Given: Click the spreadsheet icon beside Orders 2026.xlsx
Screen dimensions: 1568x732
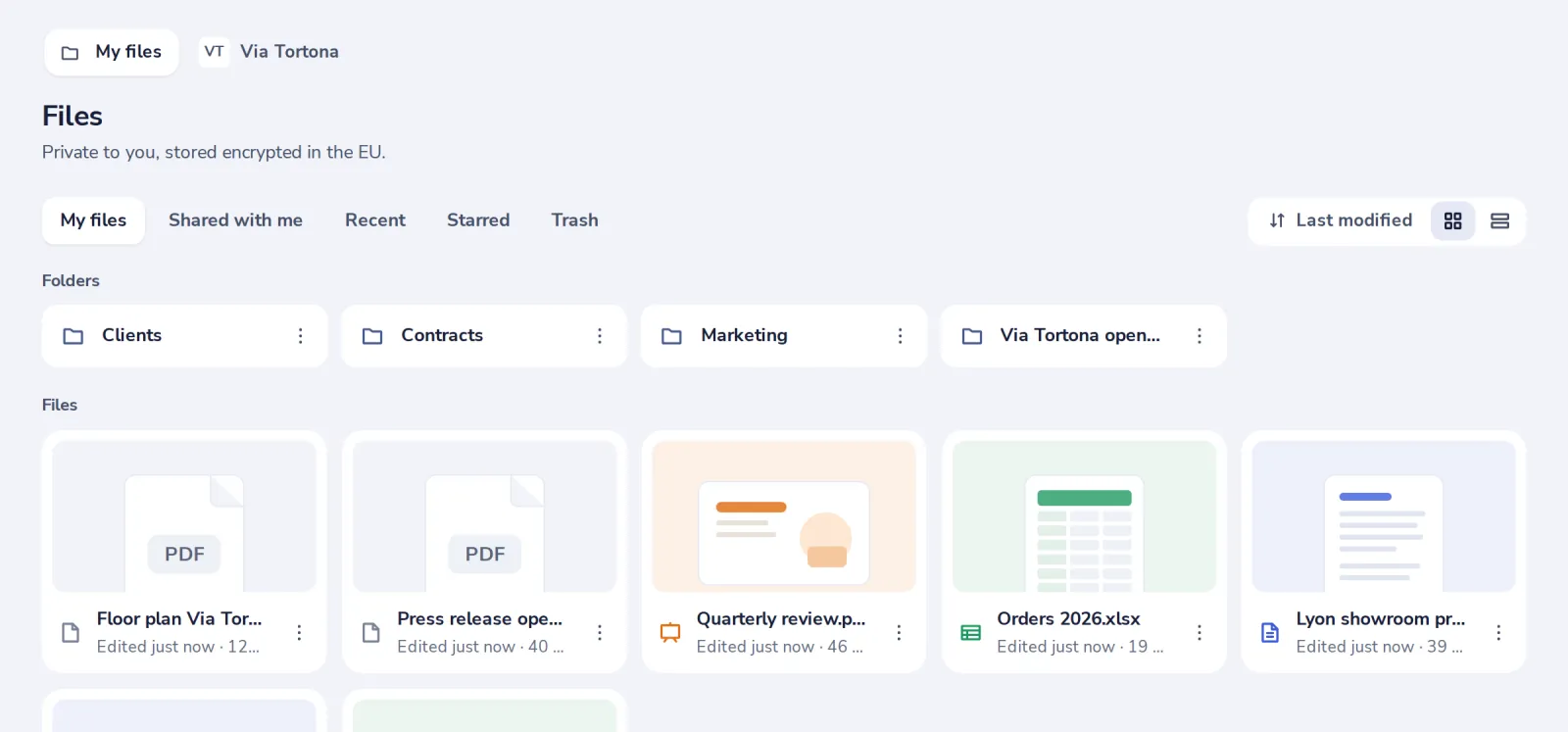Looking at the screenshot, I should tap(970, 633).
